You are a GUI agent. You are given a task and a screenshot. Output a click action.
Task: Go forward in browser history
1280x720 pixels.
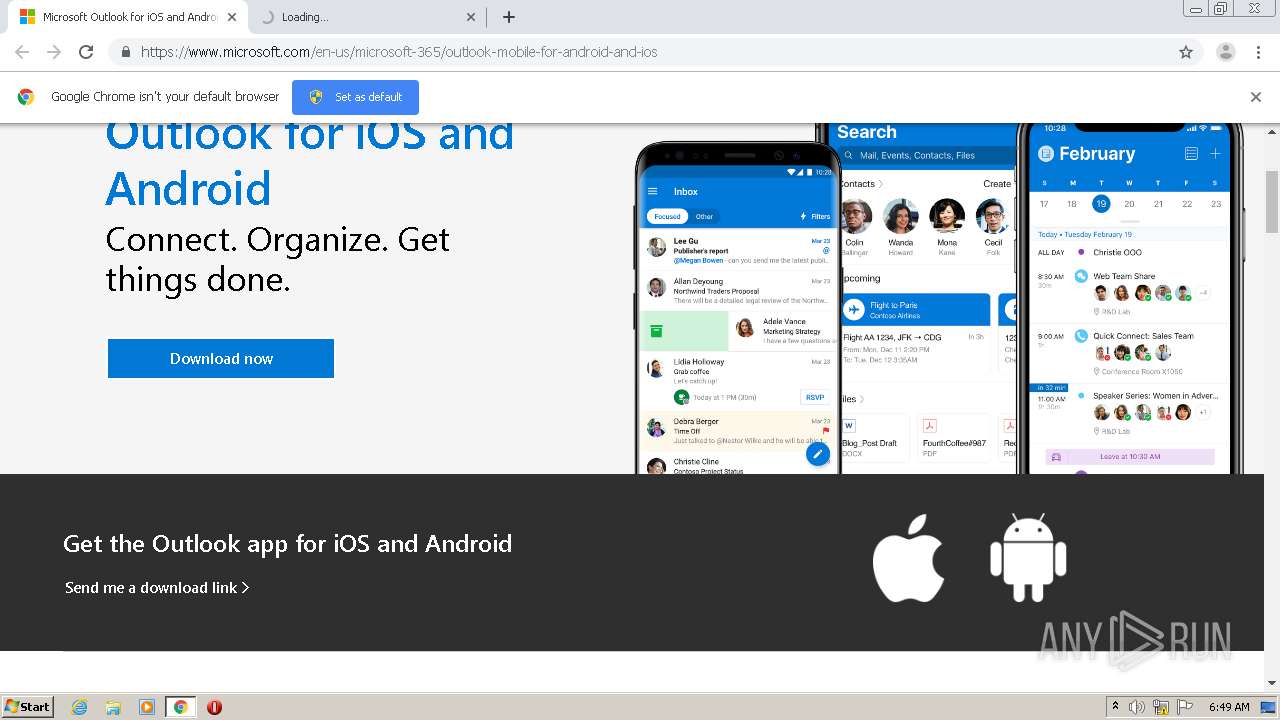tap(54, 52)
